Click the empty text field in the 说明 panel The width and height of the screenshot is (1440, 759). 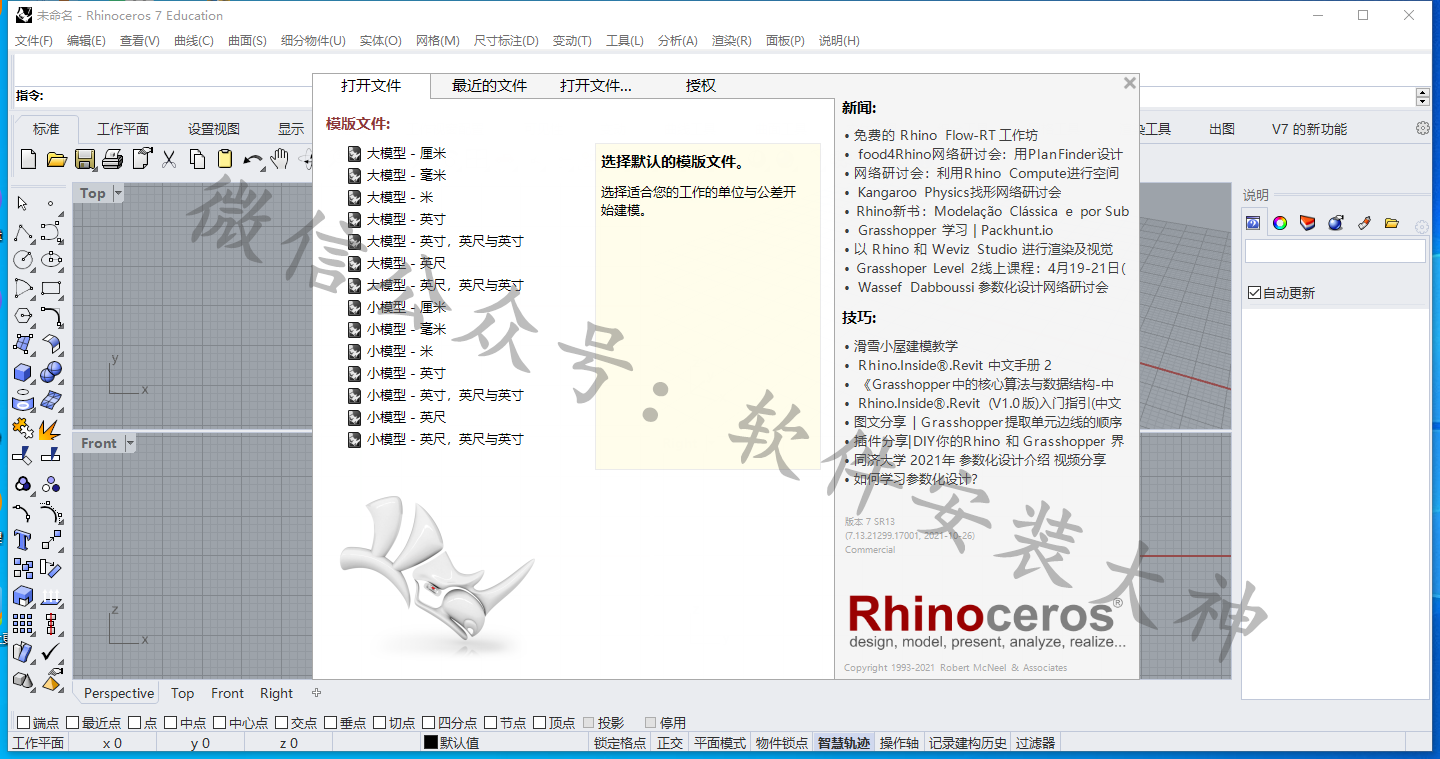pos(1335,251)
